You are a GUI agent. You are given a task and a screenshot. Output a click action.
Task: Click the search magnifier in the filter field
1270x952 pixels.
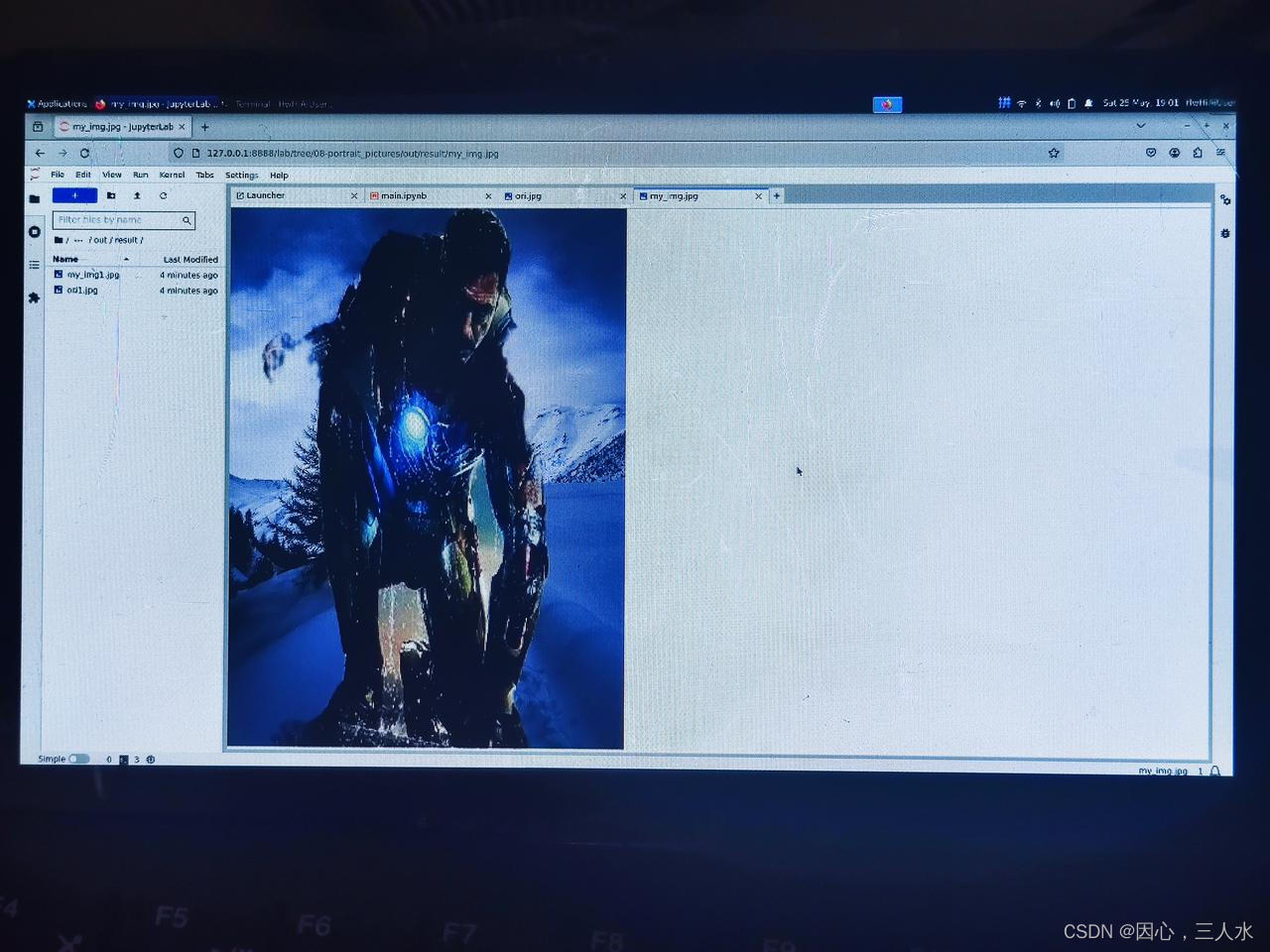(x=187, y=220)
